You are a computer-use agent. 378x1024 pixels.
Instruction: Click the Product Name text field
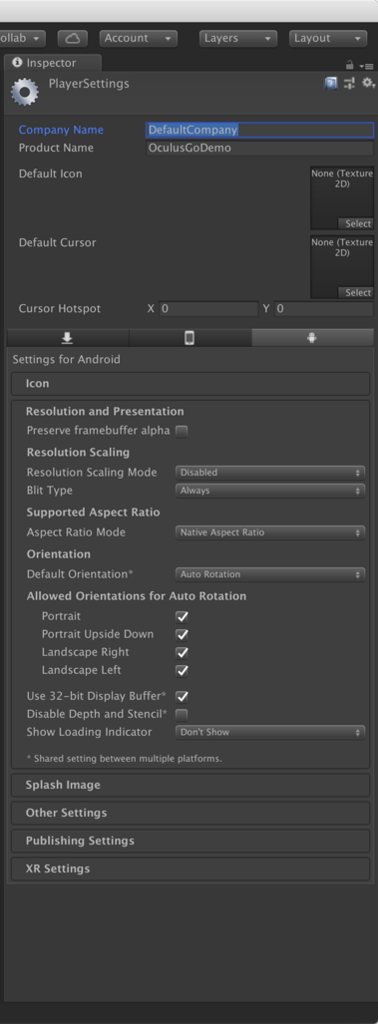(x=259, y=148)
